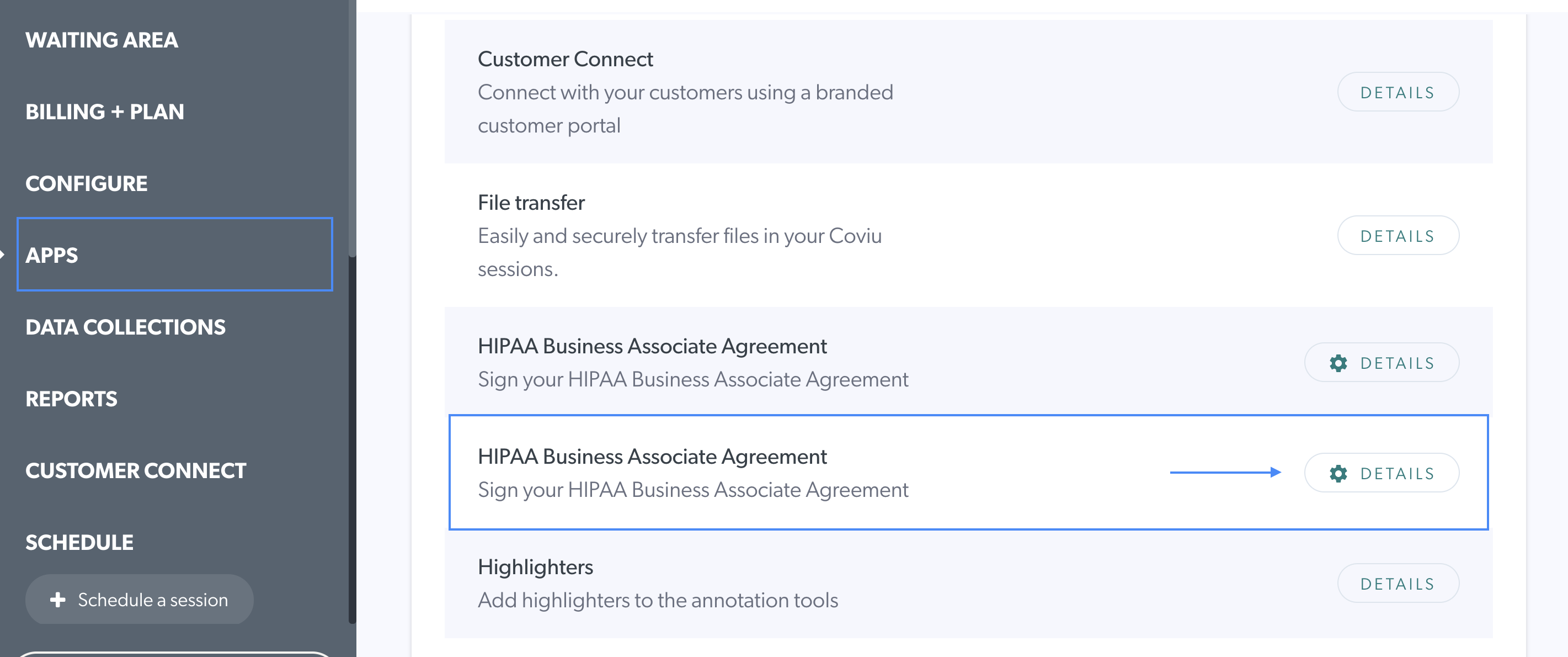1568x657 pixels.
Task: Go to Waiting Area in sidebar
Action: [x=102, y=40]
